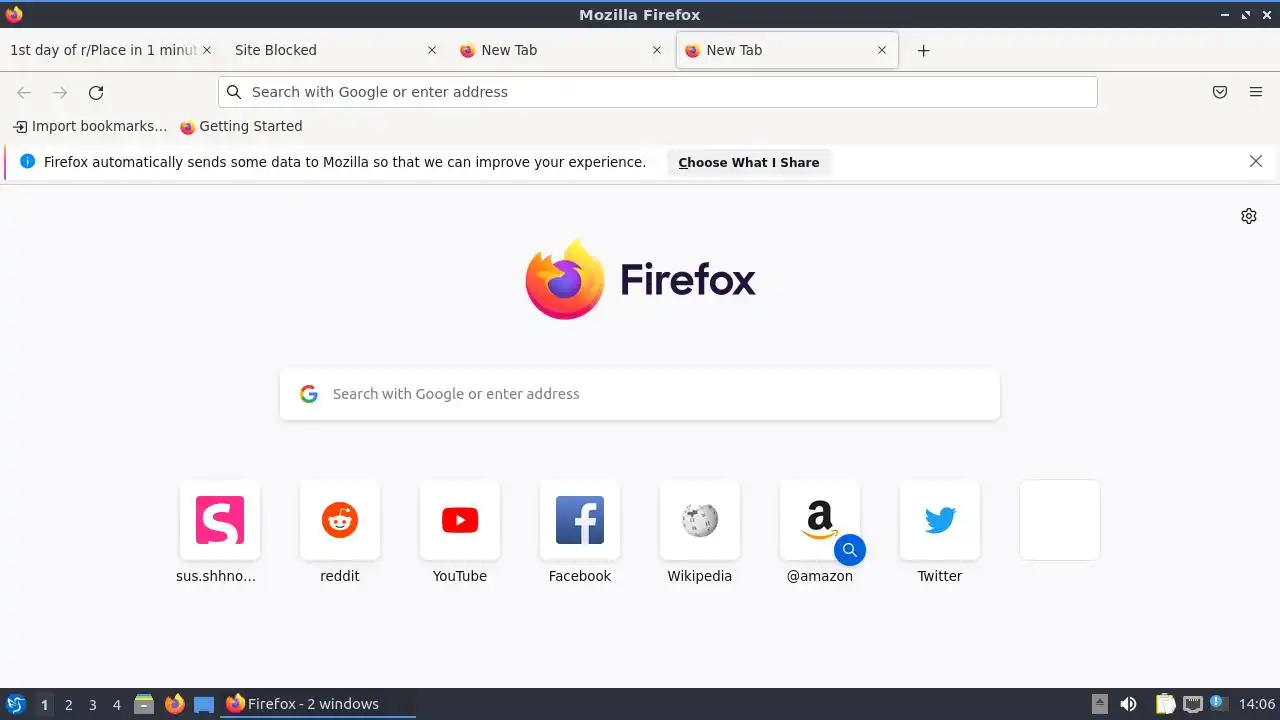1280x720 pixels.
Task: Click Firefox - 2 windows taskbar entry
Action: click(x=318, y=704)
